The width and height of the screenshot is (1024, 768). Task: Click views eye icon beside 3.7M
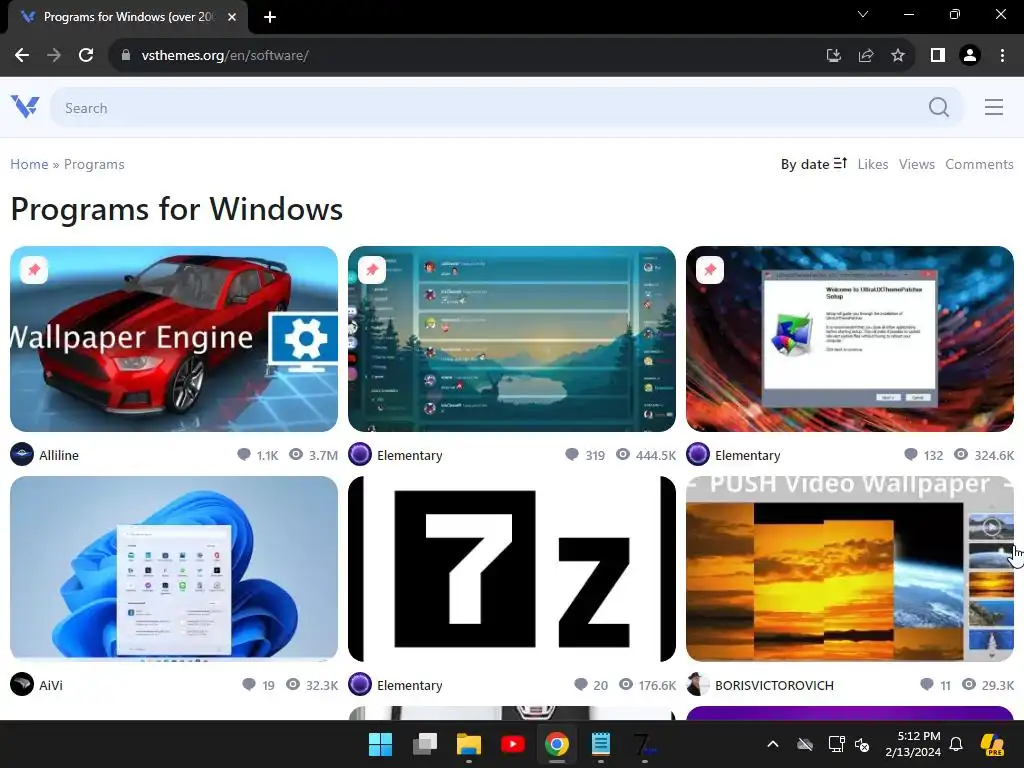pyautogui.click(x=296, y=455)
